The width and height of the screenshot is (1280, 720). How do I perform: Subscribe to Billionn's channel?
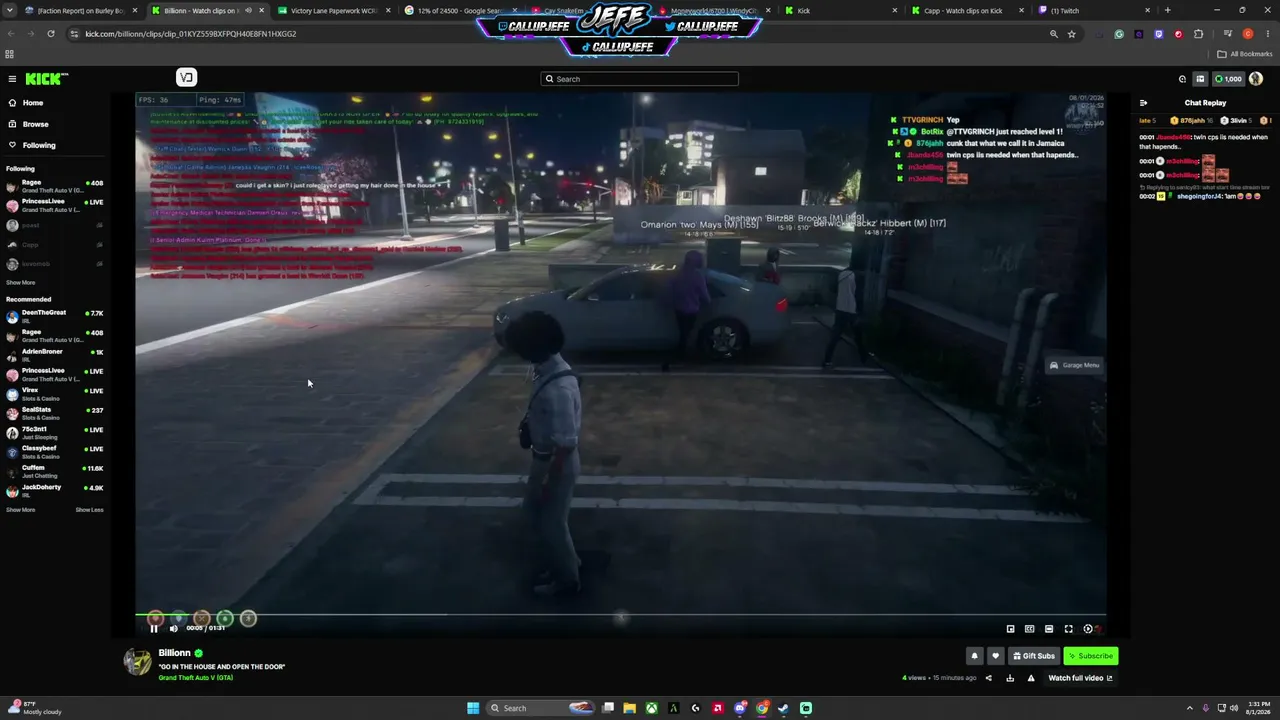click(1090, 656)
